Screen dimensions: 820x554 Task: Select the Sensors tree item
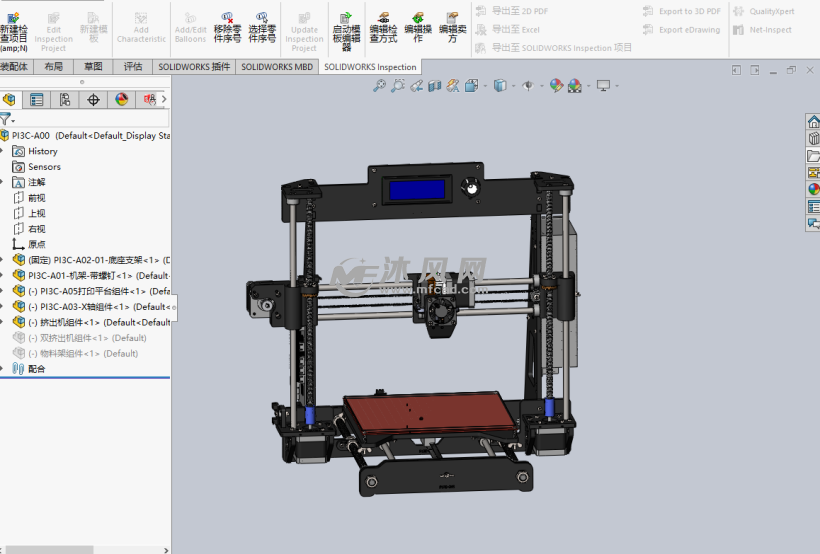coord(37,167)
